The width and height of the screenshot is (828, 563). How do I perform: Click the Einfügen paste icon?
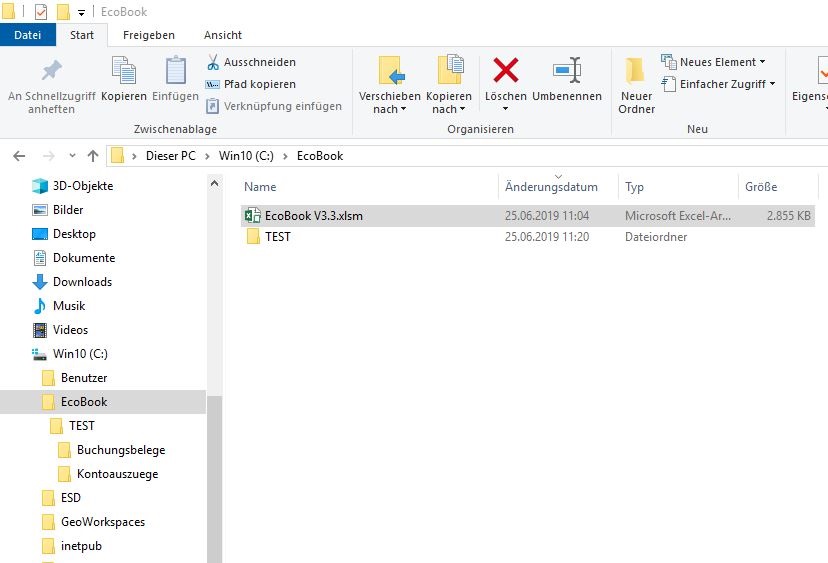pyautogui.click(x=176, y=72)
